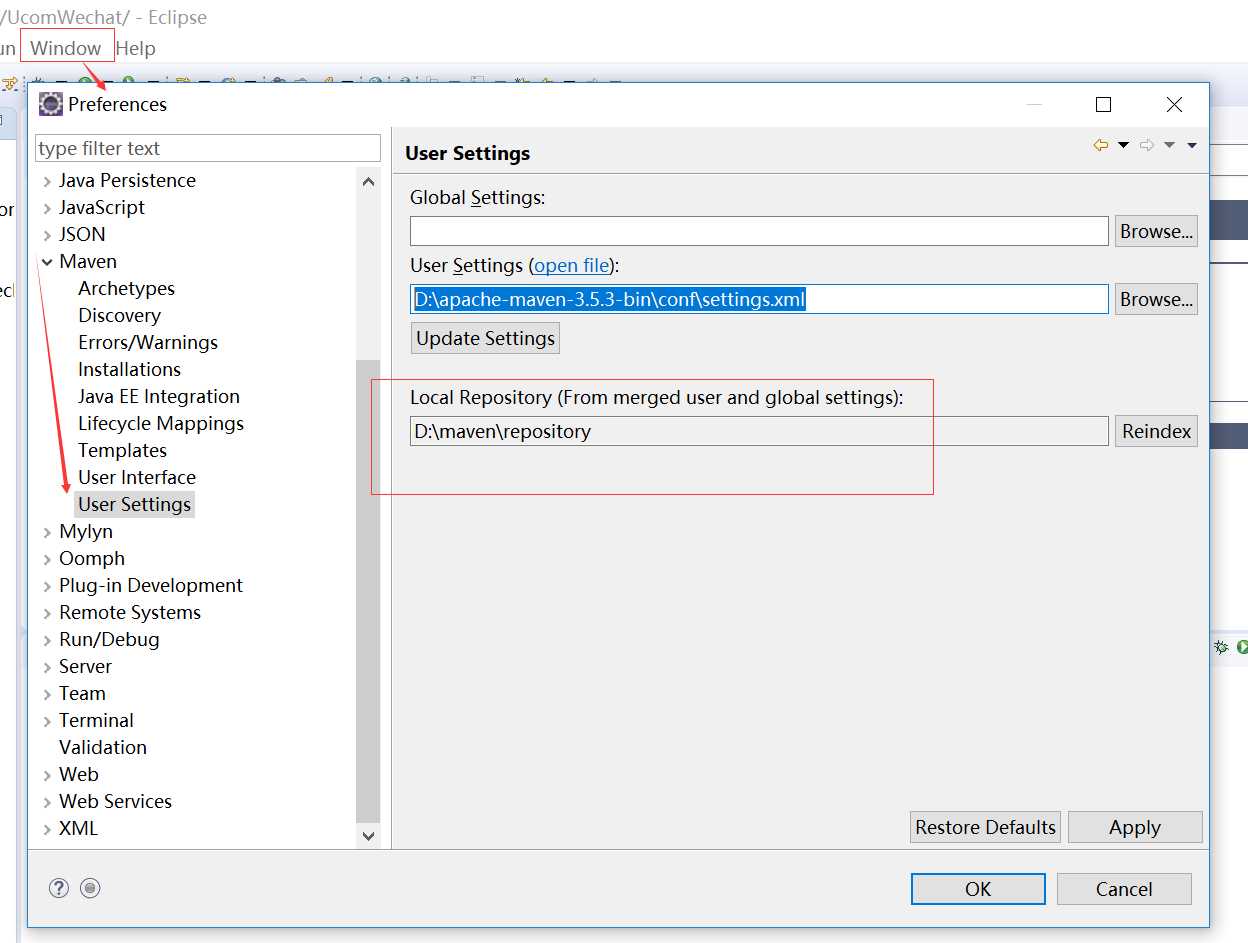Viewport: 1248px width, 943px height.
Task: Browse for User Settings file
Action: tap(1156, 299)
